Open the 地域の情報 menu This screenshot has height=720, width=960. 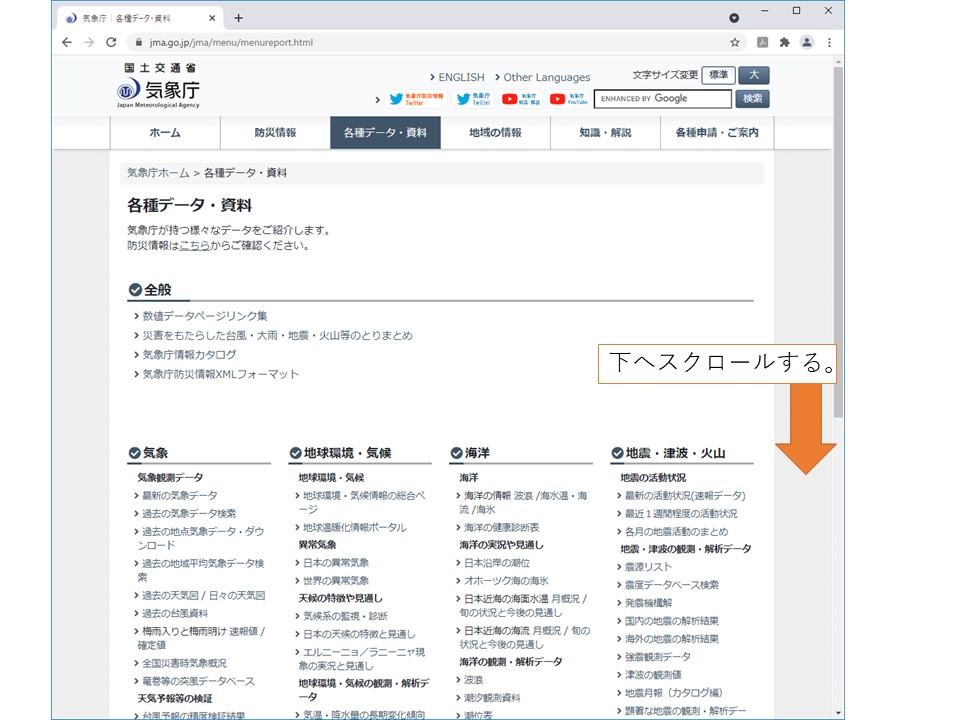(x=495, y=132)
